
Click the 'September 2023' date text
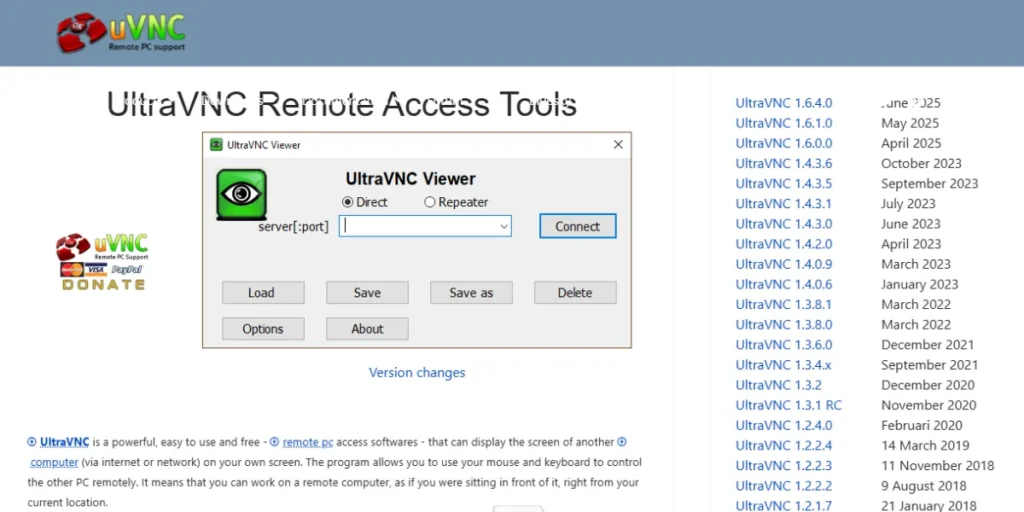pyautogui.click(x=929, y=184)
